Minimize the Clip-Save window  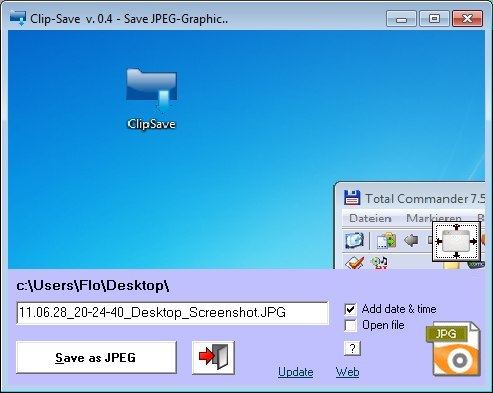click(401, 18)
